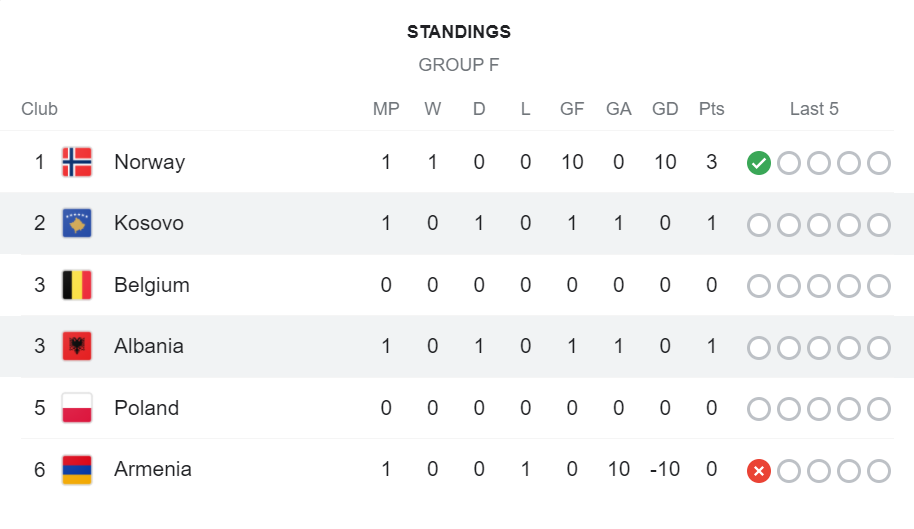Click the GROUP F label
The height and width of the screenshot is (529, 914).
point(458,65)
